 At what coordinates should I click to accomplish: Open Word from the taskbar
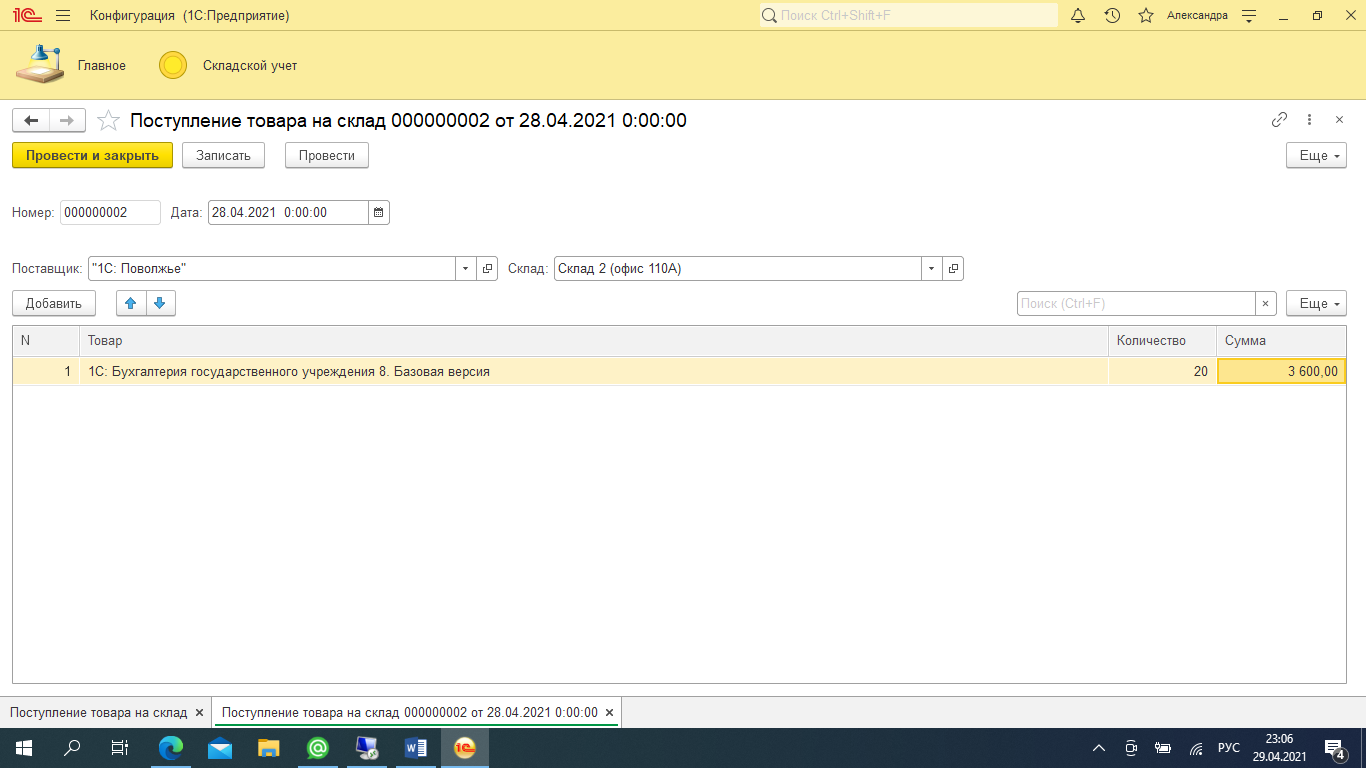point(416,748)
